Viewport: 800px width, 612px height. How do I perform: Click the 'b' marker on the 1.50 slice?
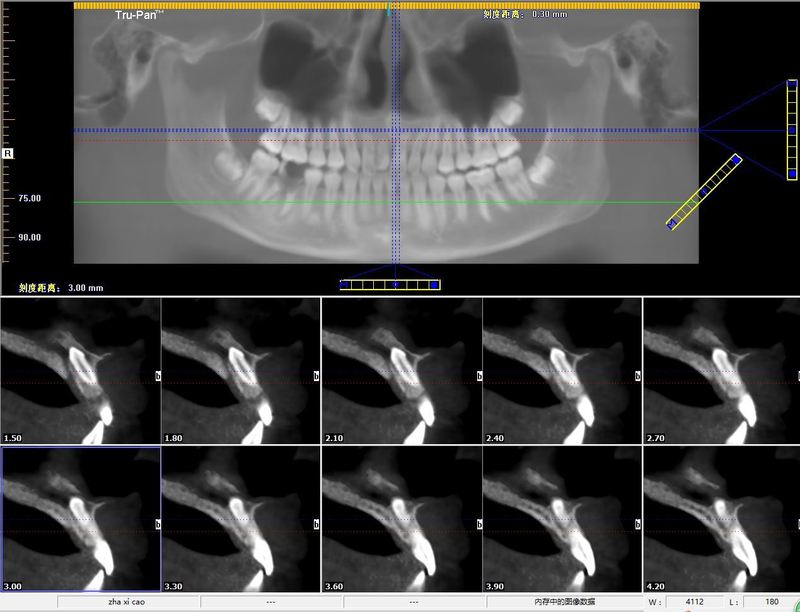coord(157,376)
